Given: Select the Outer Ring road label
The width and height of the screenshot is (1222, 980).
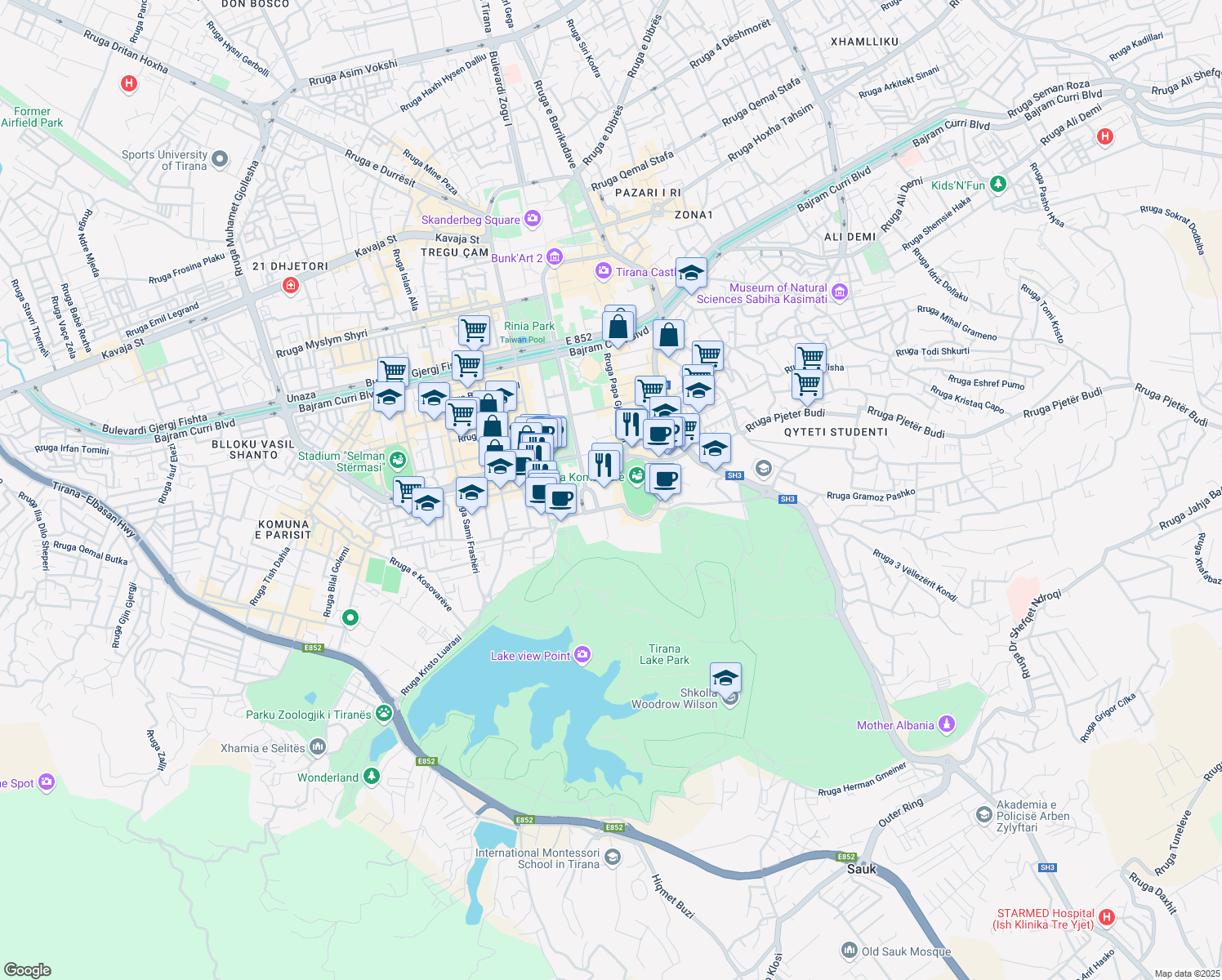Looking at the screenshot, I should coord(901,813).
